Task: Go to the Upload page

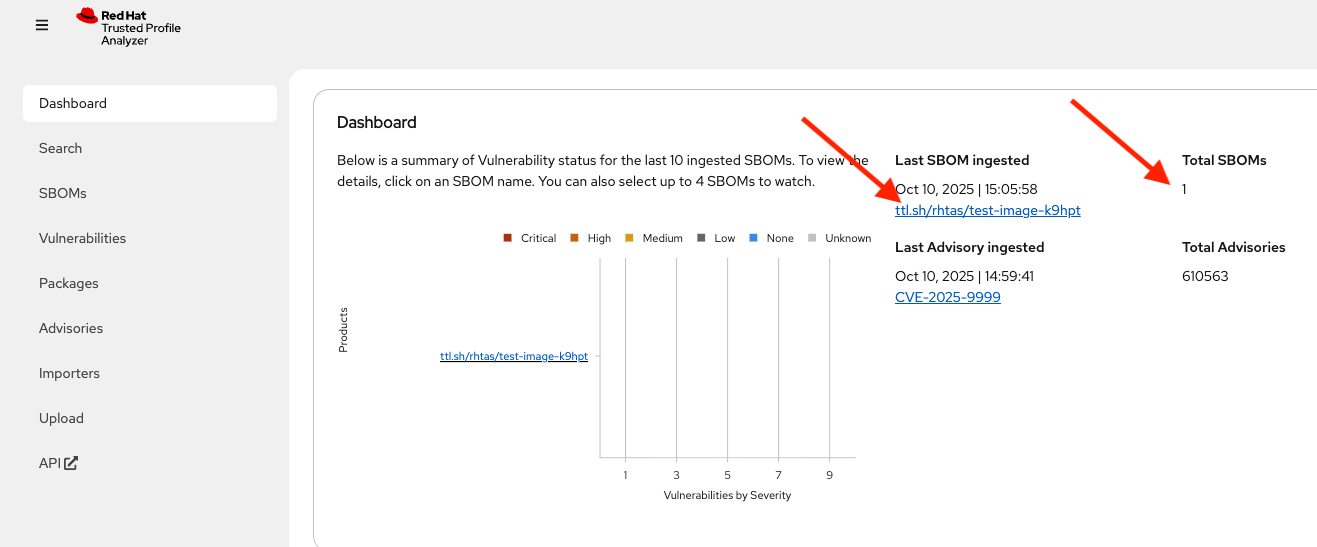Action: (61, 418)
